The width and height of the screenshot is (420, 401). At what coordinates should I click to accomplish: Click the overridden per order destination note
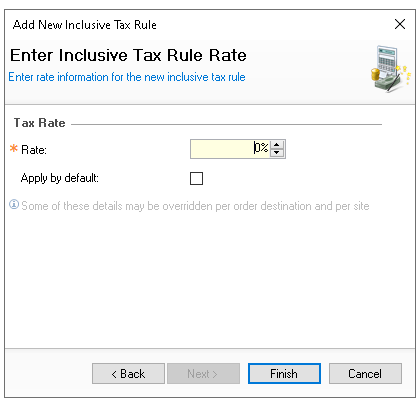click(195, 206)
